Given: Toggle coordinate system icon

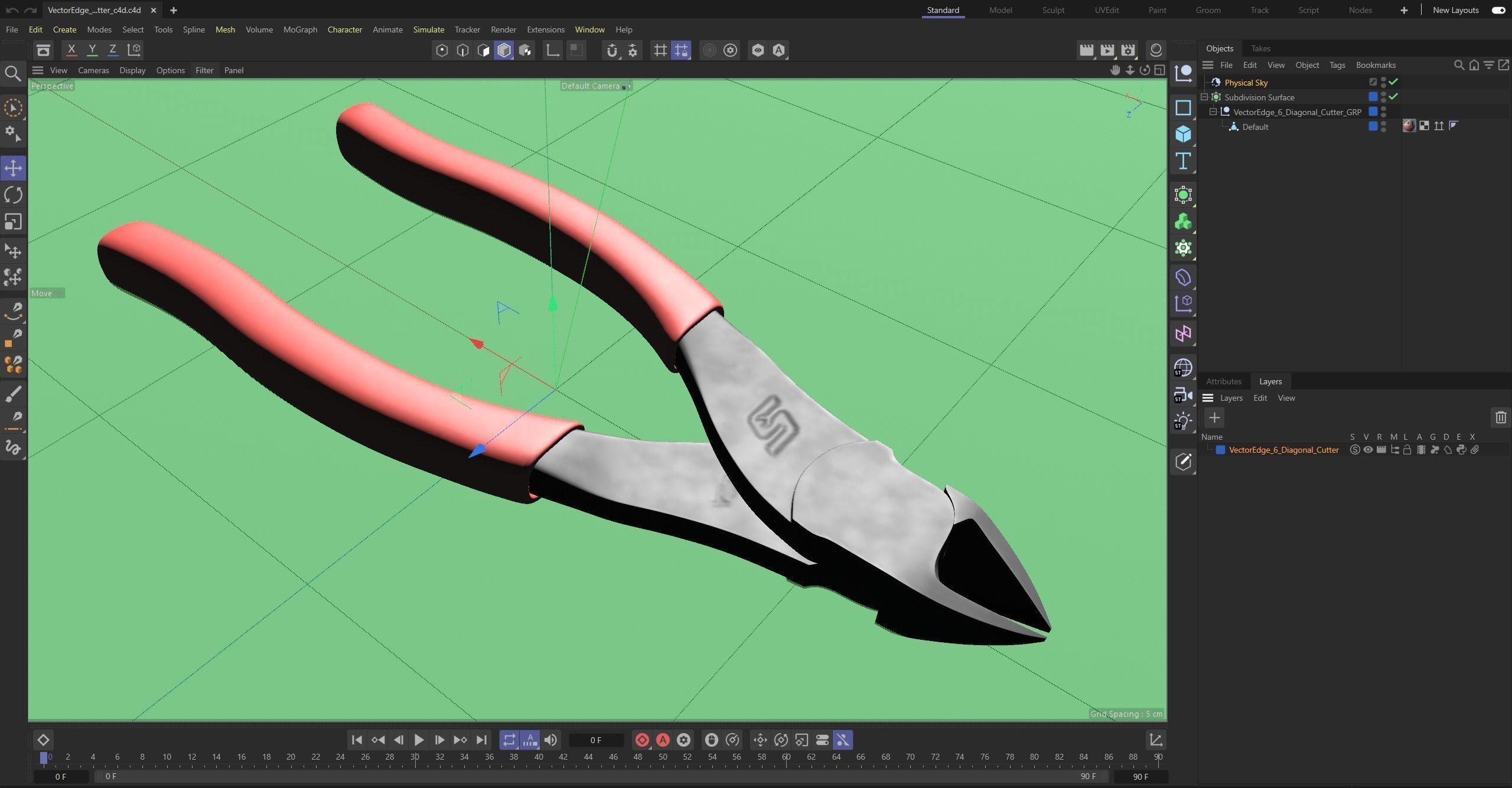Looking at the screenshot, I should (134, 50).
